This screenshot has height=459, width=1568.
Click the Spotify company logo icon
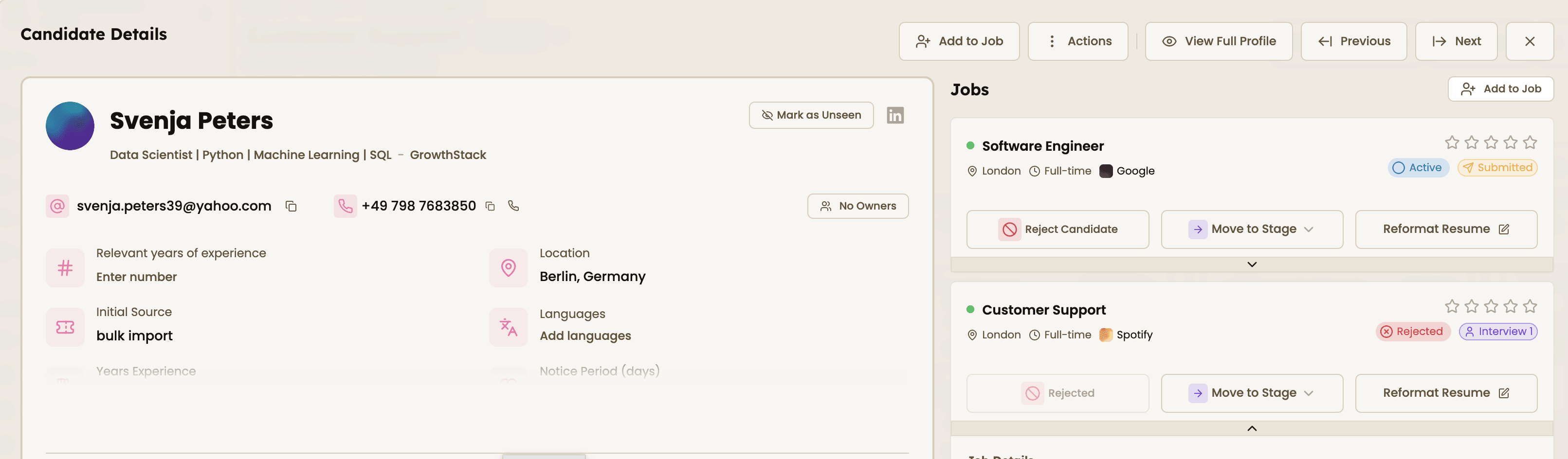1106,335
